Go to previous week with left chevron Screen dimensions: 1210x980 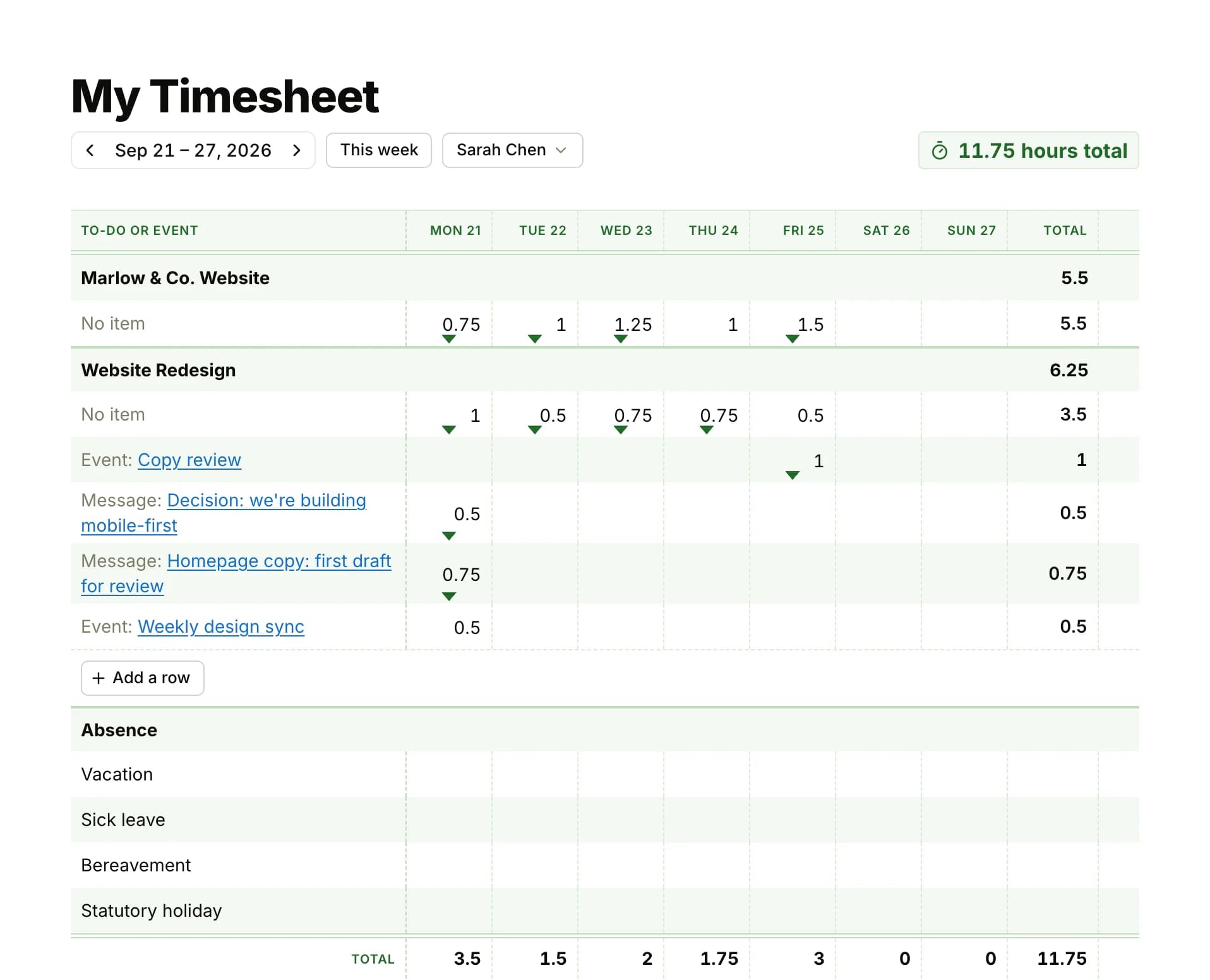pyautogui.click(x=90, y=150)
